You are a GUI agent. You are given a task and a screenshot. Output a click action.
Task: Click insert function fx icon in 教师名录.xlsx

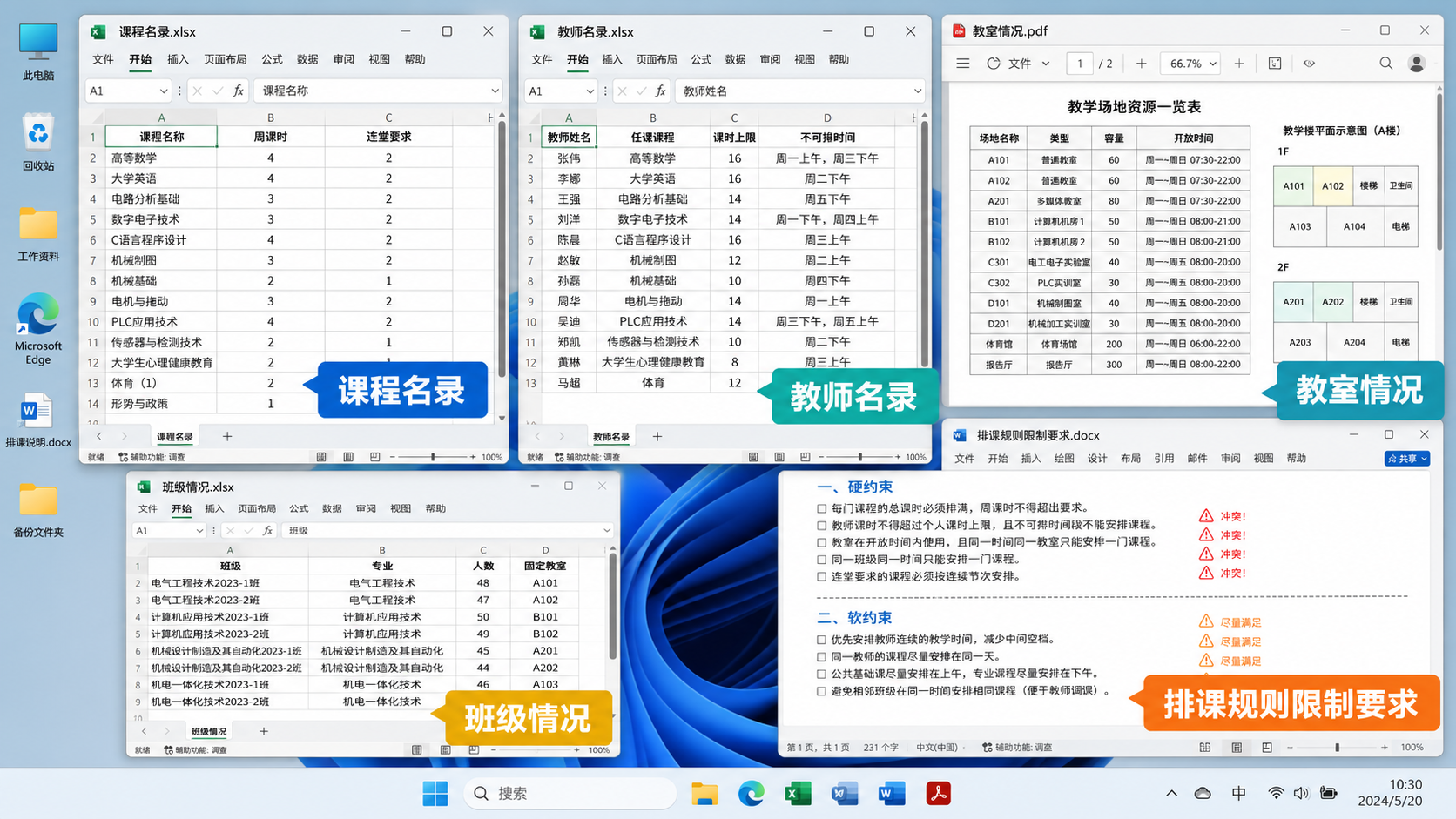tap(661, 91)
